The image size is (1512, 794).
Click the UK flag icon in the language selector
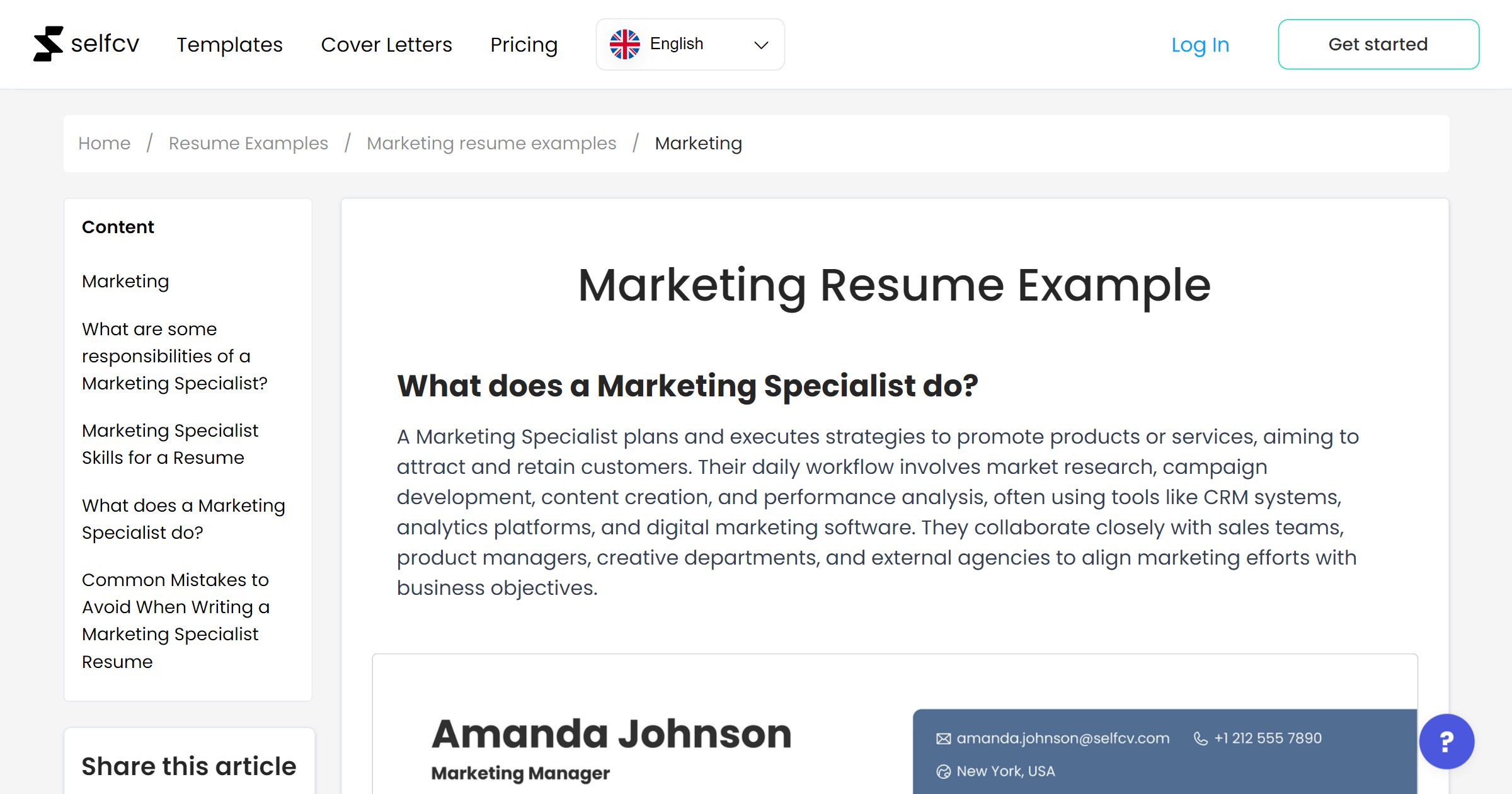pos(625,43)
